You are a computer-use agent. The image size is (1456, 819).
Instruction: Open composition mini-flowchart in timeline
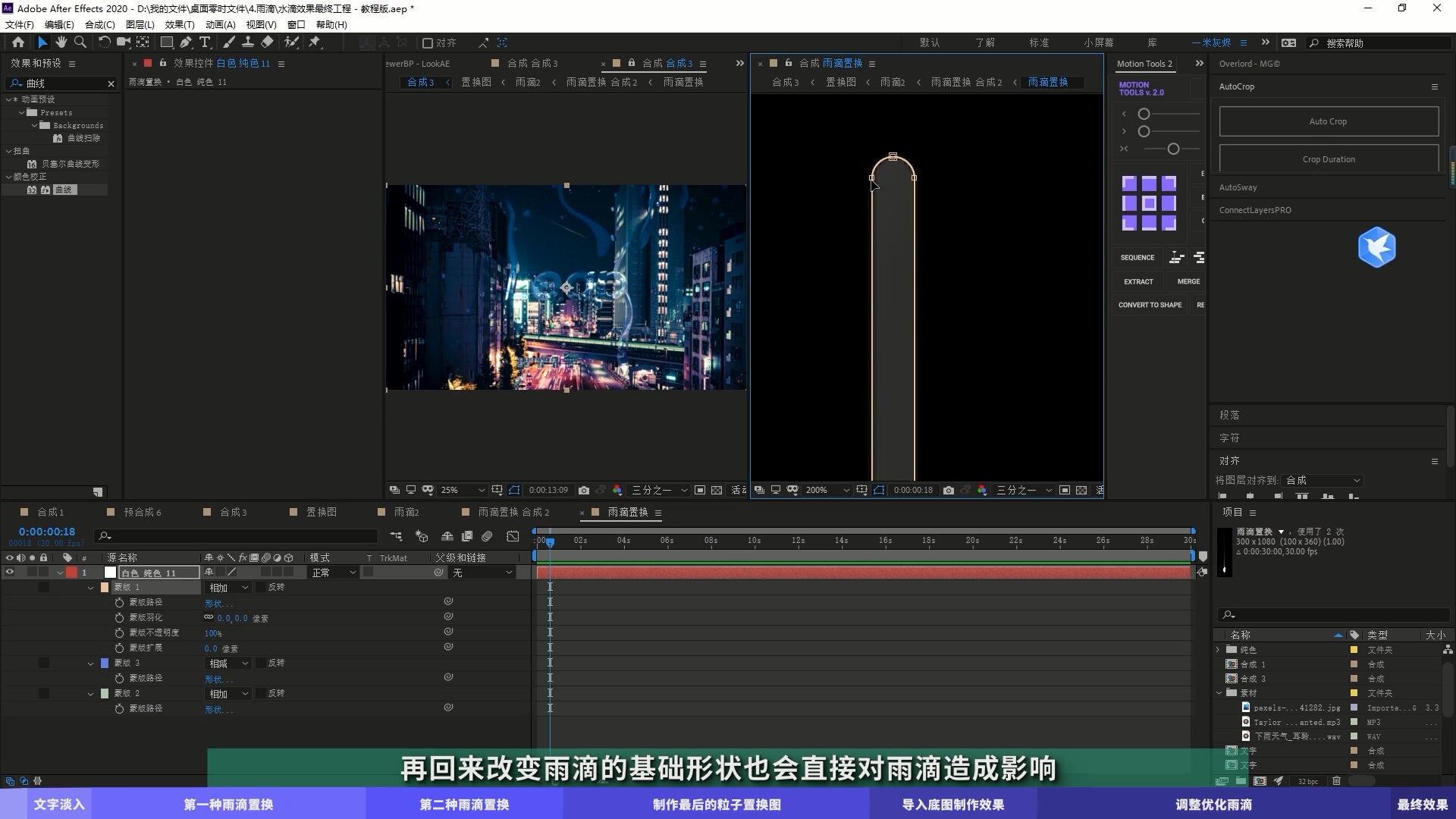[396, 536]
